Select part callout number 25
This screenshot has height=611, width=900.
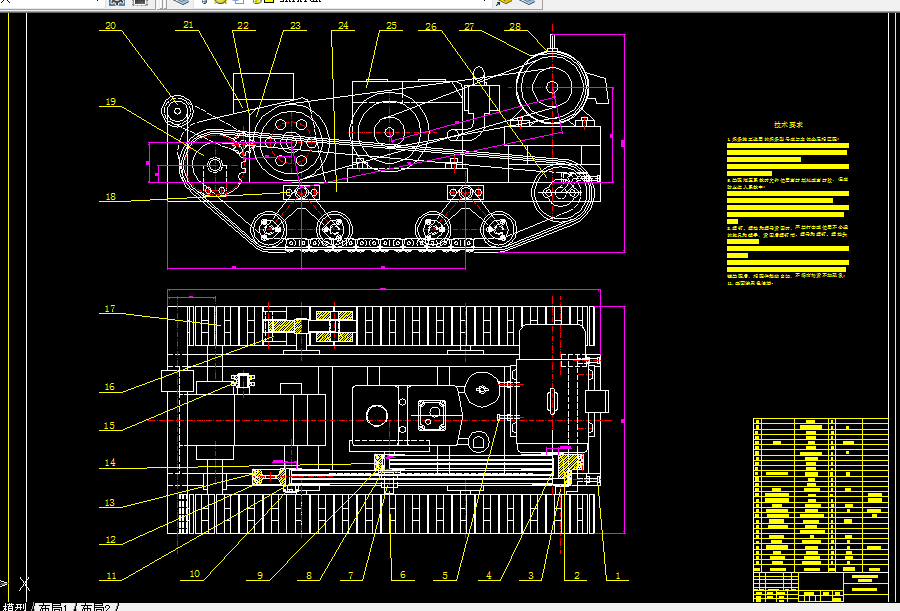pos(391,26)
